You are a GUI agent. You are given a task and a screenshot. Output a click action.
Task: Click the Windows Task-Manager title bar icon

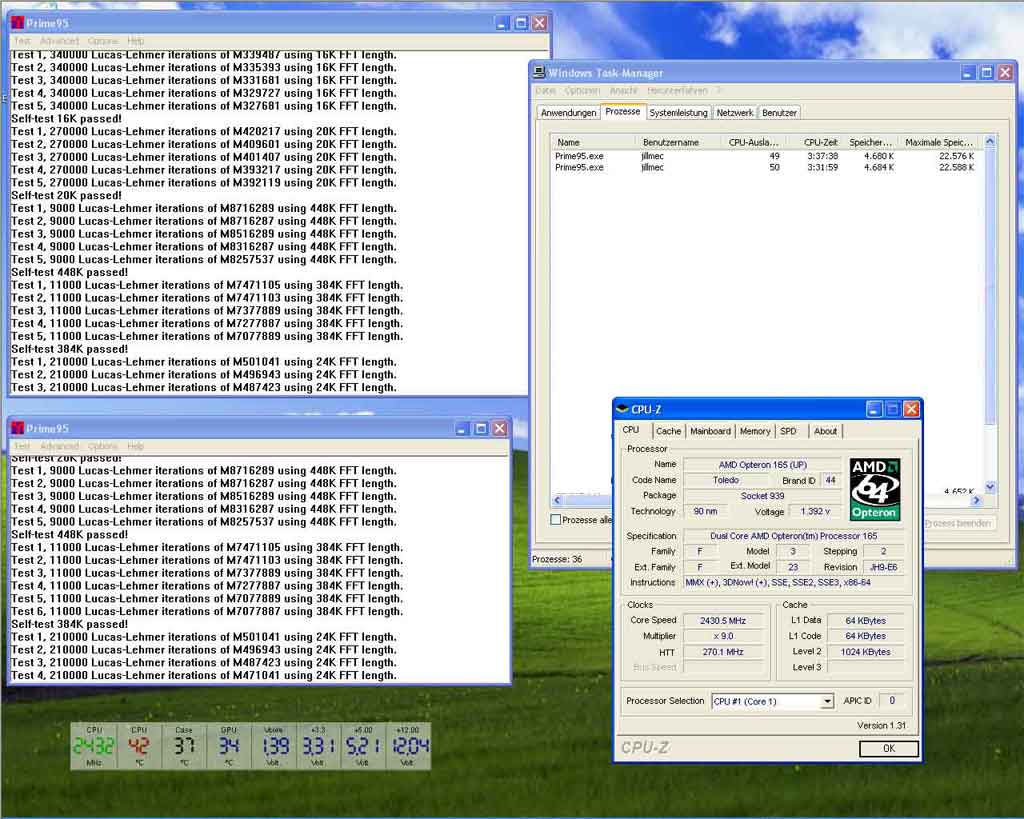(x=539, y=72)
